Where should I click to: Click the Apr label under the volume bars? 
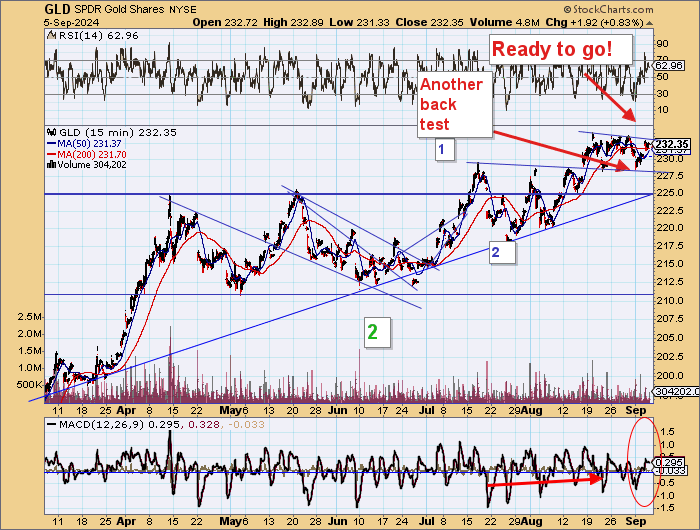(x=126, y=410)
